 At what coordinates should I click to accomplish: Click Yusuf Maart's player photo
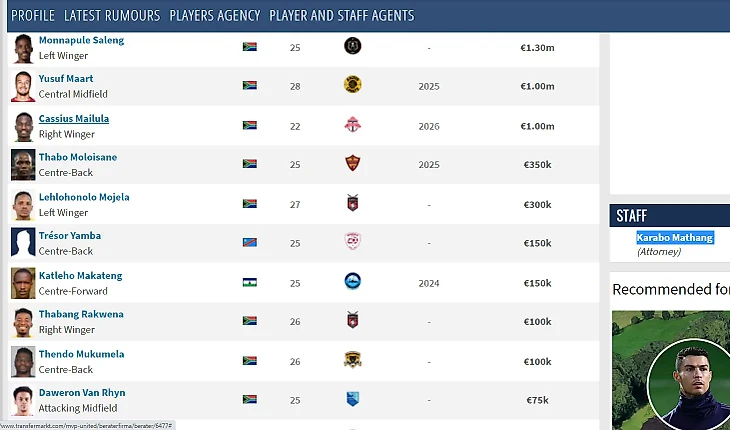pos(23,86)
